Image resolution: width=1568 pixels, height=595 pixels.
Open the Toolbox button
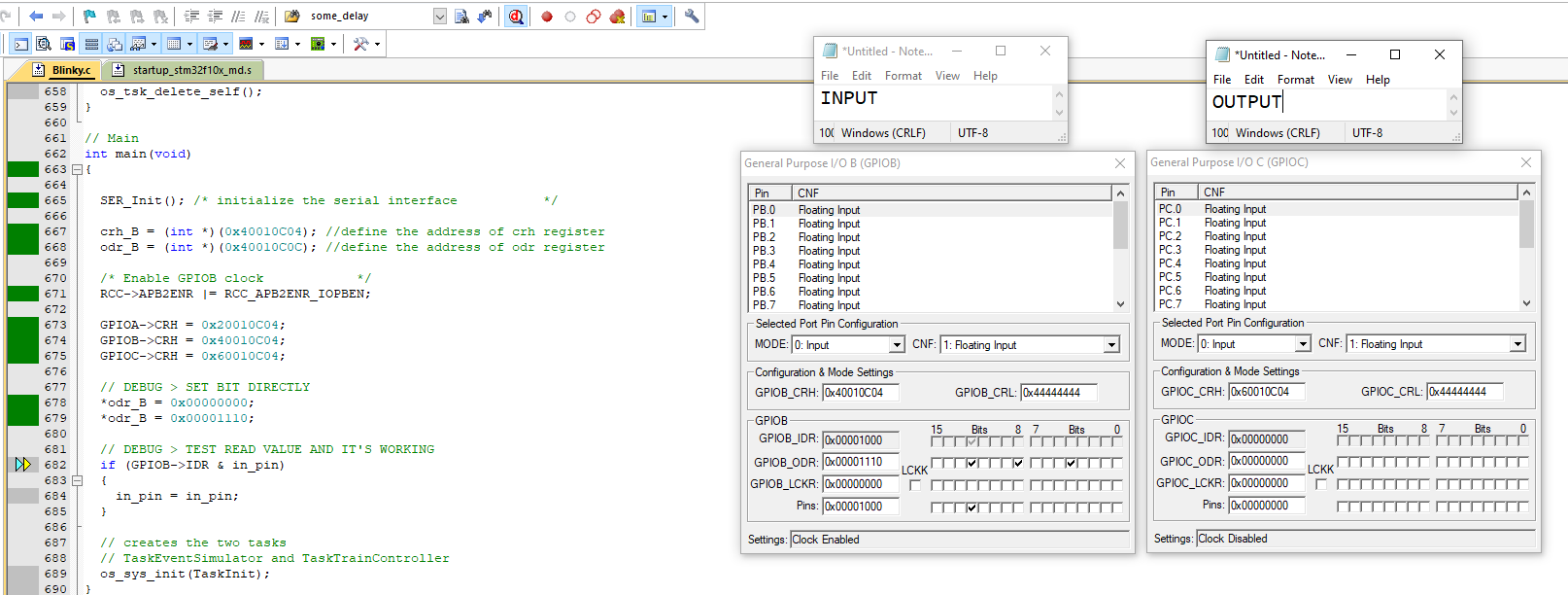[359, 44]
